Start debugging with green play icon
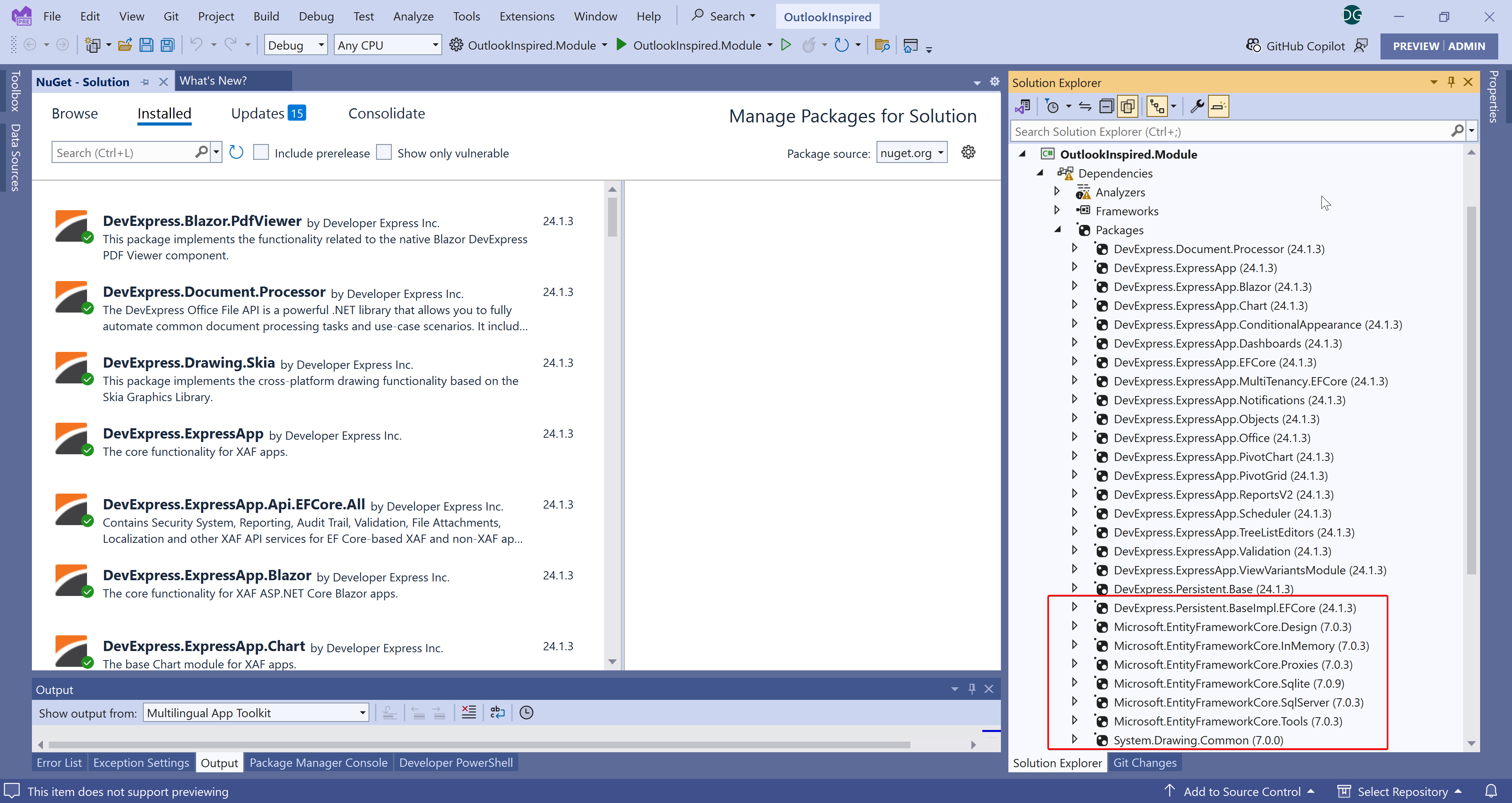The width and height of the screenshot is (1512, 803). click(x=621, y=44)
